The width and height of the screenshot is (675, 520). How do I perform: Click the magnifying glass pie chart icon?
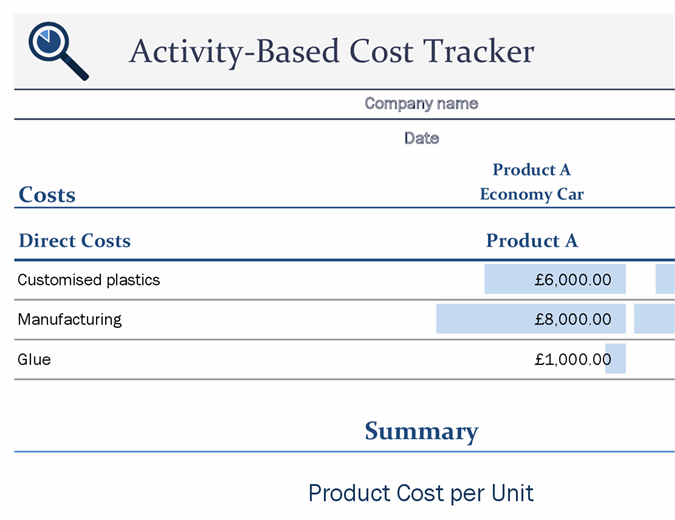tap(57, 50)
